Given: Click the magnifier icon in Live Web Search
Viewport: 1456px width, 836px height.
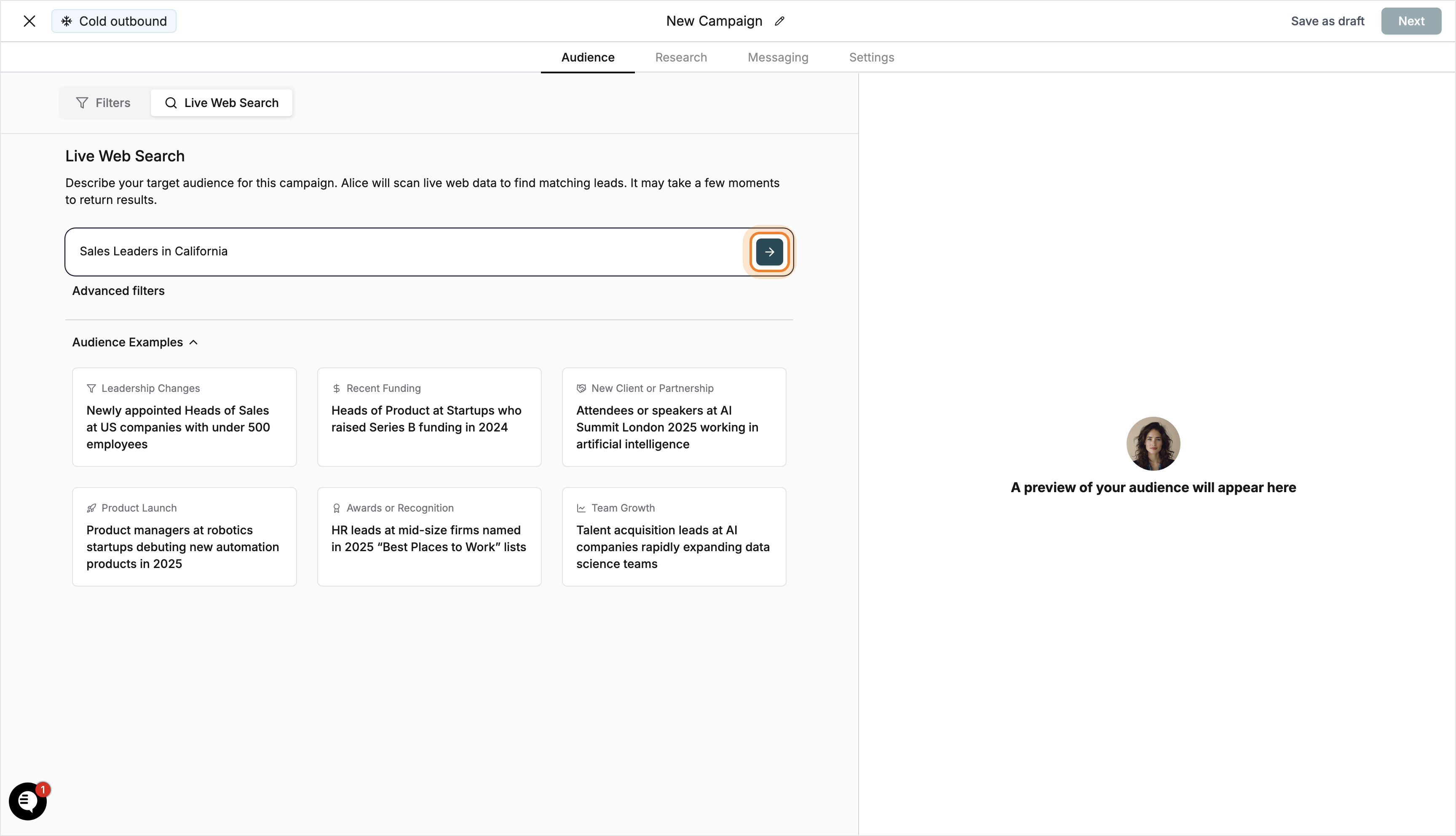Looking at the screenshot, I should (x=171, y=103).
